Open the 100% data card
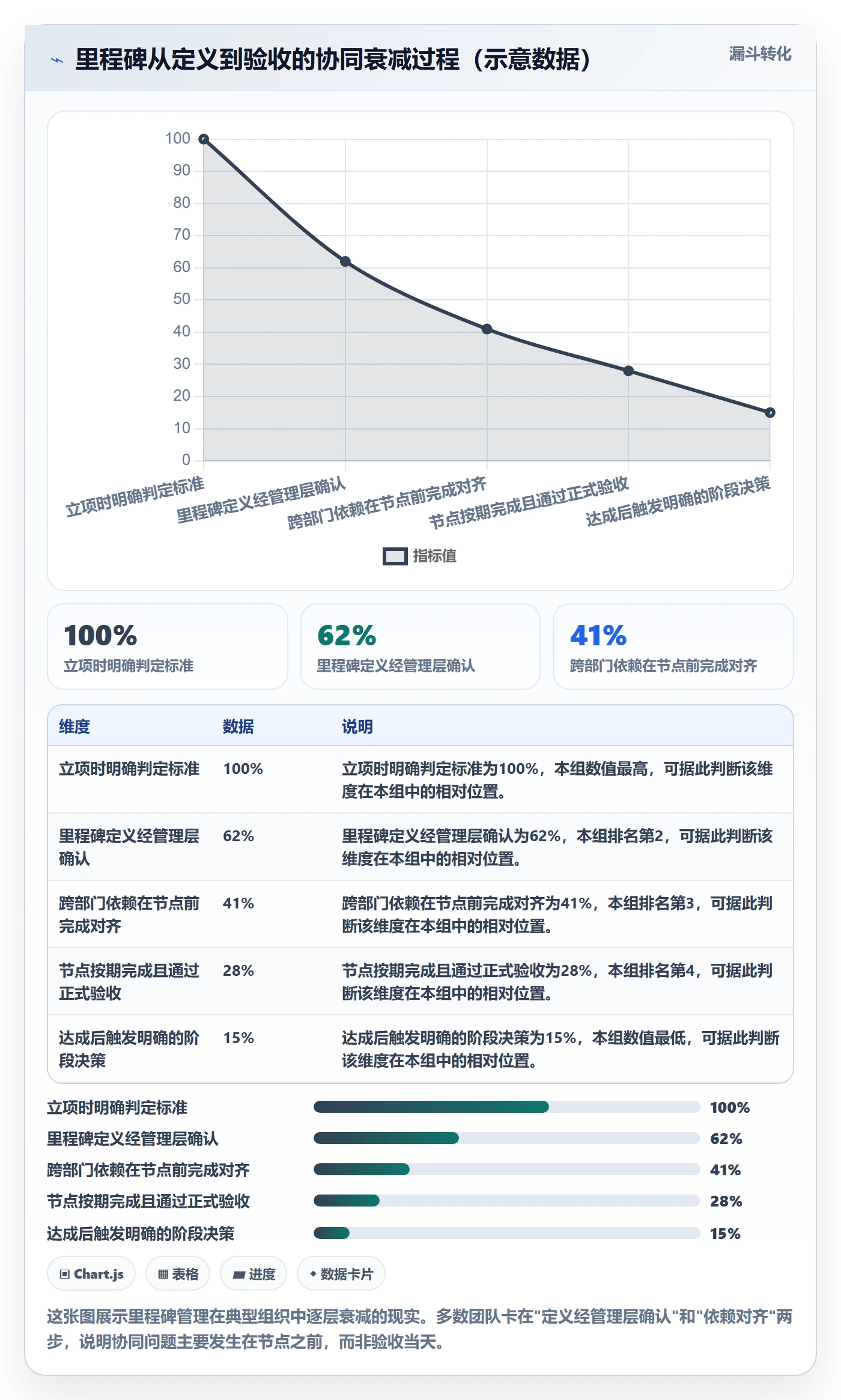 point(168,647)
